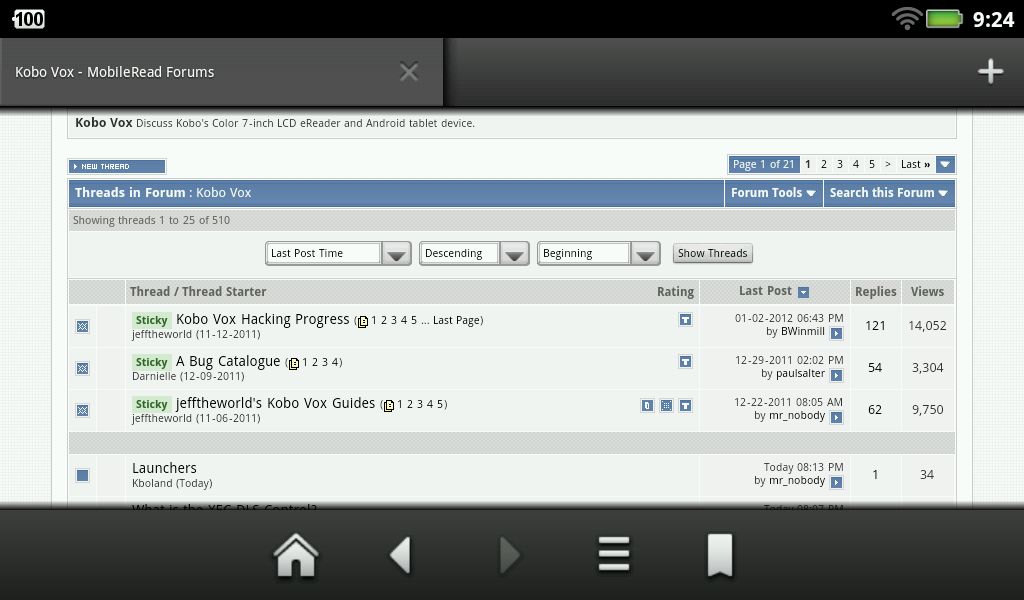Open the bookmarks icon
Viewport: 1024px width, 600px height.
coord(720,556)
